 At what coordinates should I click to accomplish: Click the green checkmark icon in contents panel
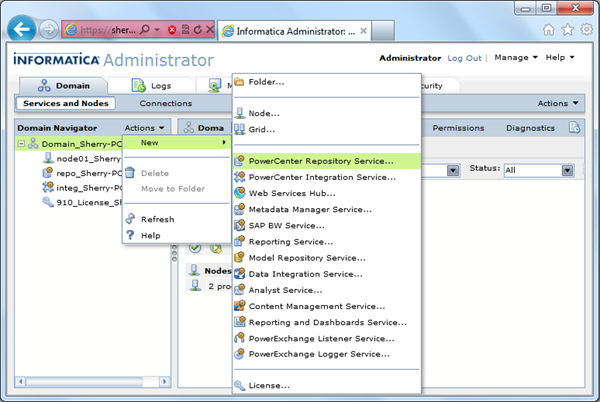click(x=195, y=248)
